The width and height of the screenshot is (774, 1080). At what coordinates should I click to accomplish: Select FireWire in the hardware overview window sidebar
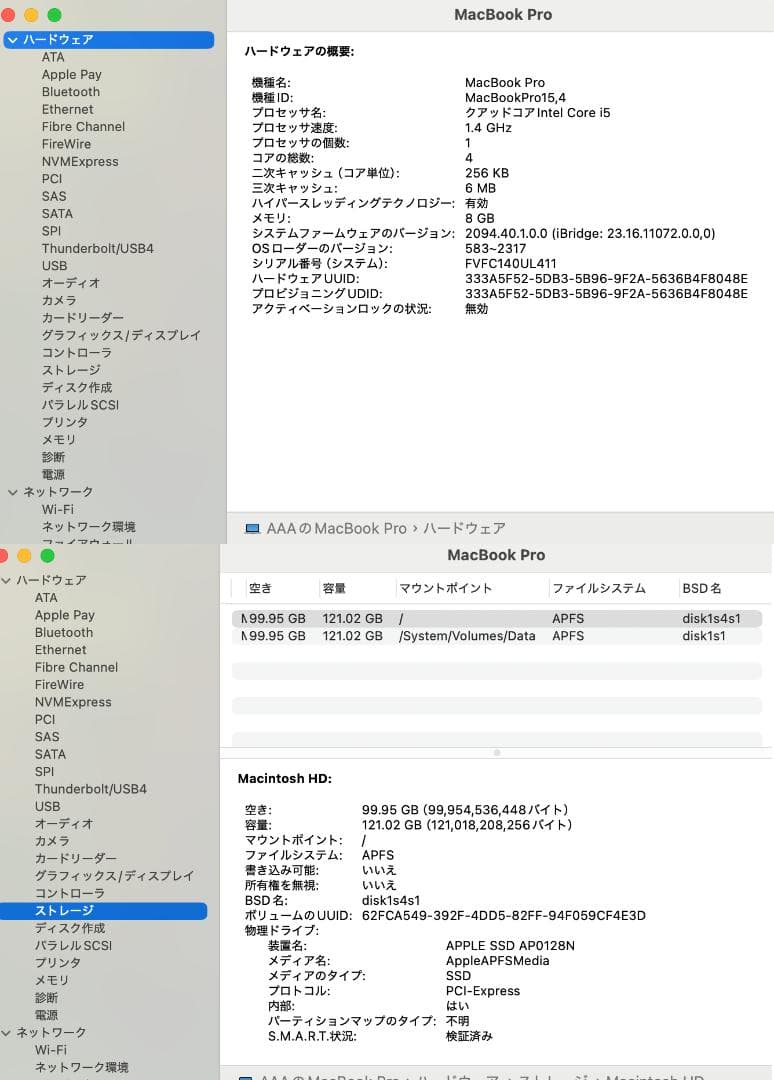point(66,144)
